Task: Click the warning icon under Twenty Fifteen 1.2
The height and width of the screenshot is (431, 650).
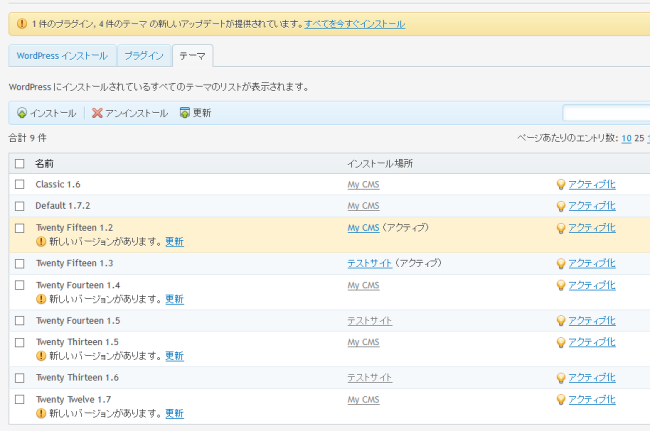Action: pos(41,242)
